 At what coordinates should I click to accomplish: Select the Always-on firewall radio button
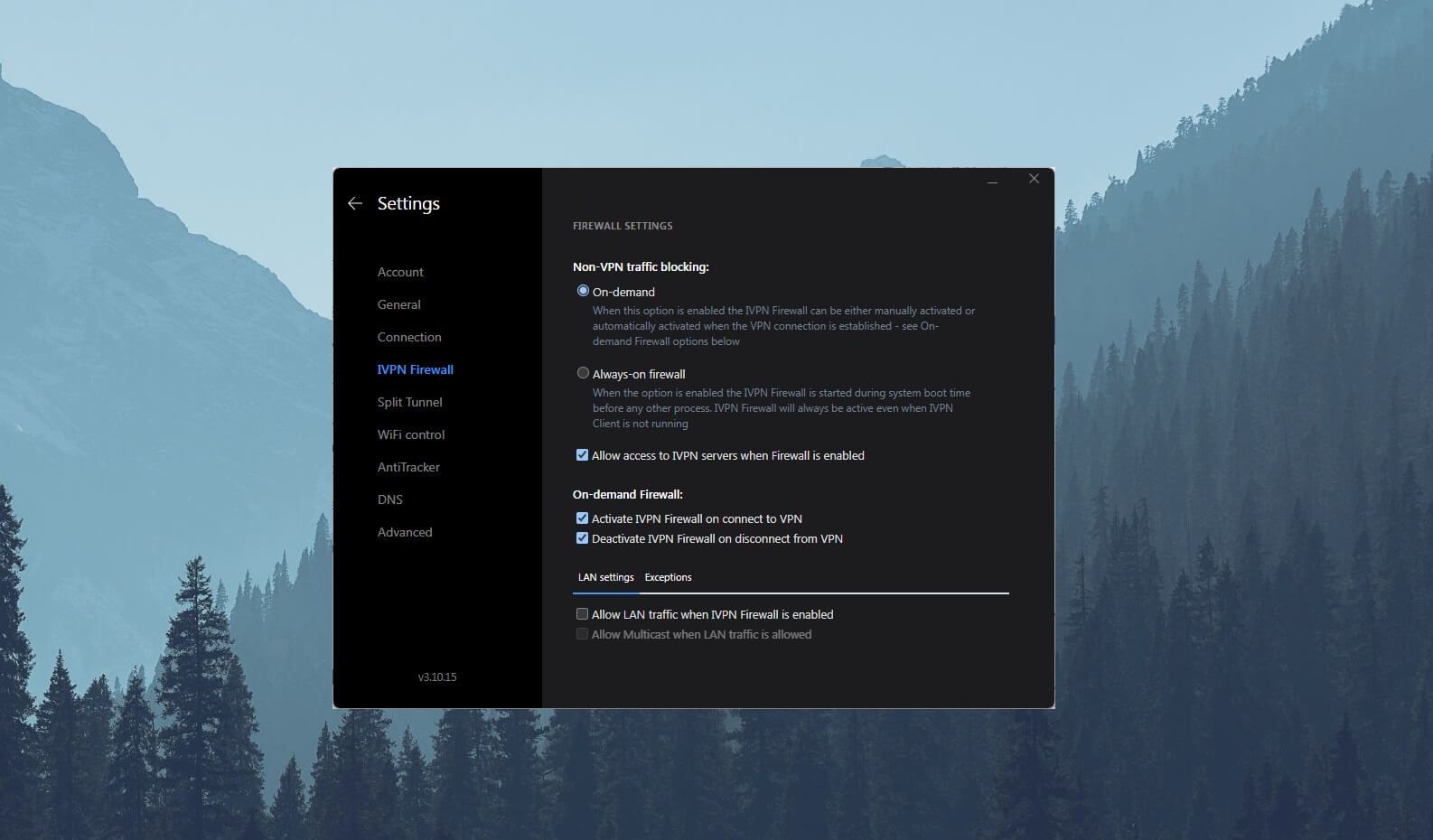pos(583,373)
